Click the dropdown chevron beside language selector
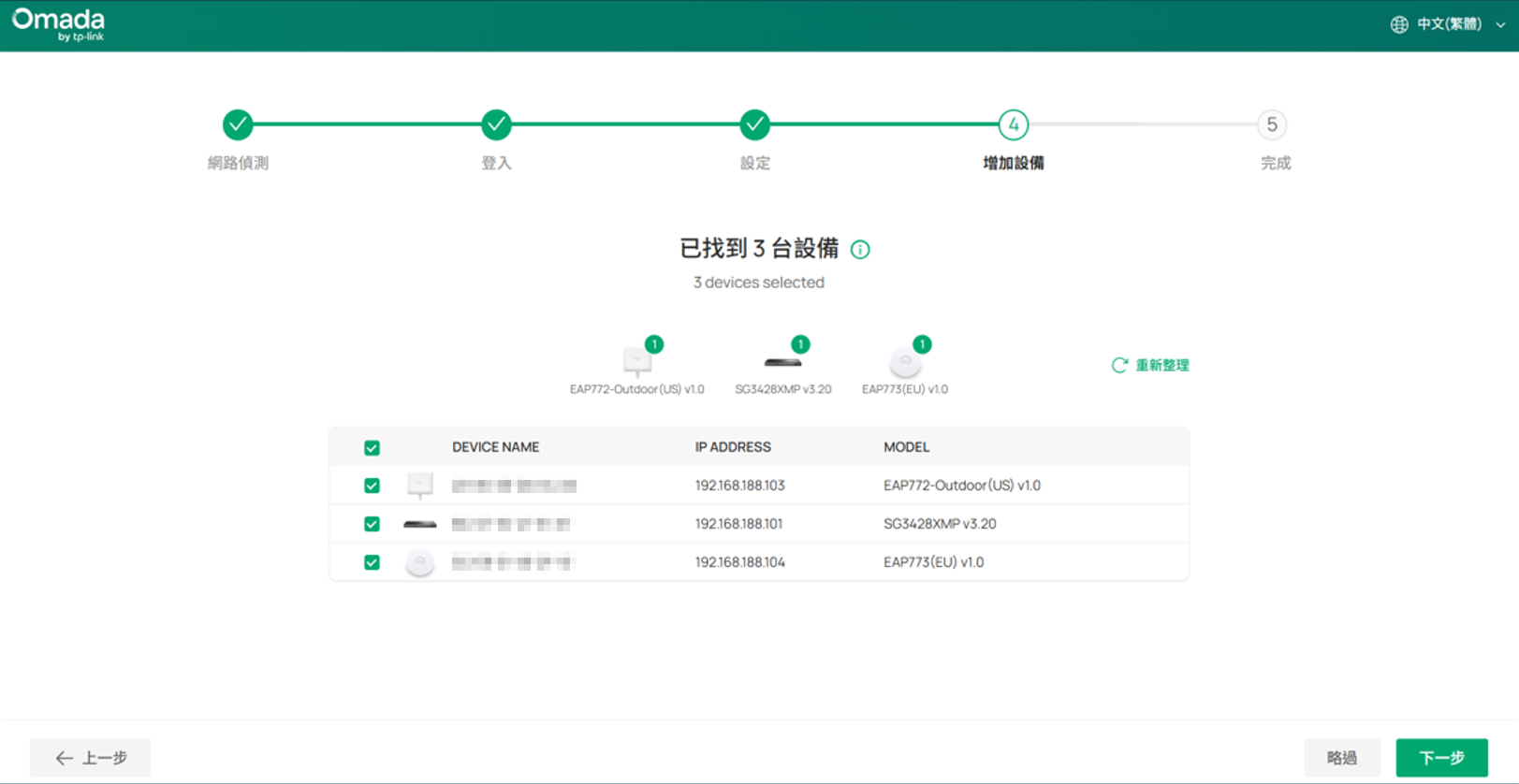Viewport: 1519px width, 784px height. pos(1500,25)
